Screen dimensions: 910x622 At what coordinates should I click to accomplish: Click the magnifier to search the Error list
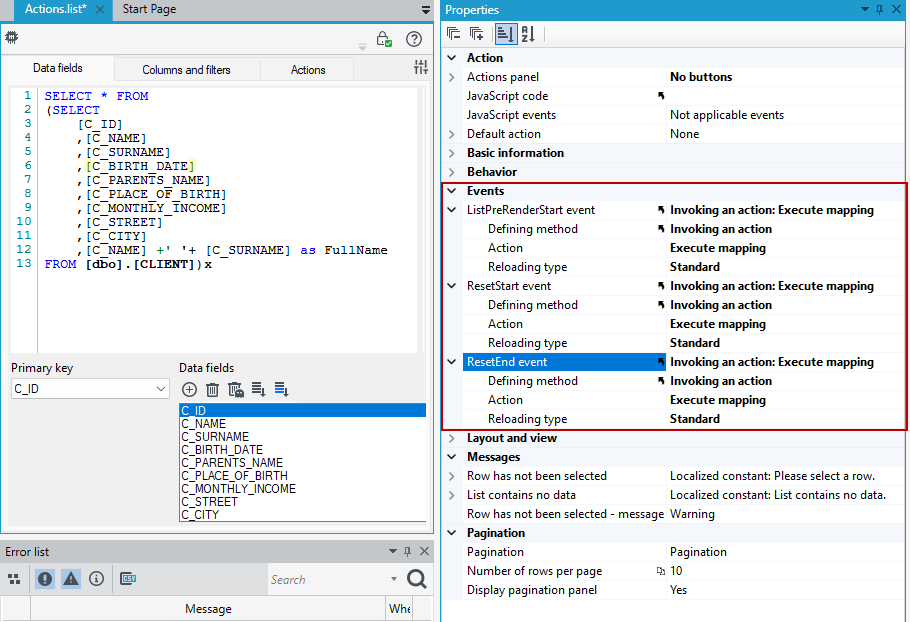tap(417, 578)
